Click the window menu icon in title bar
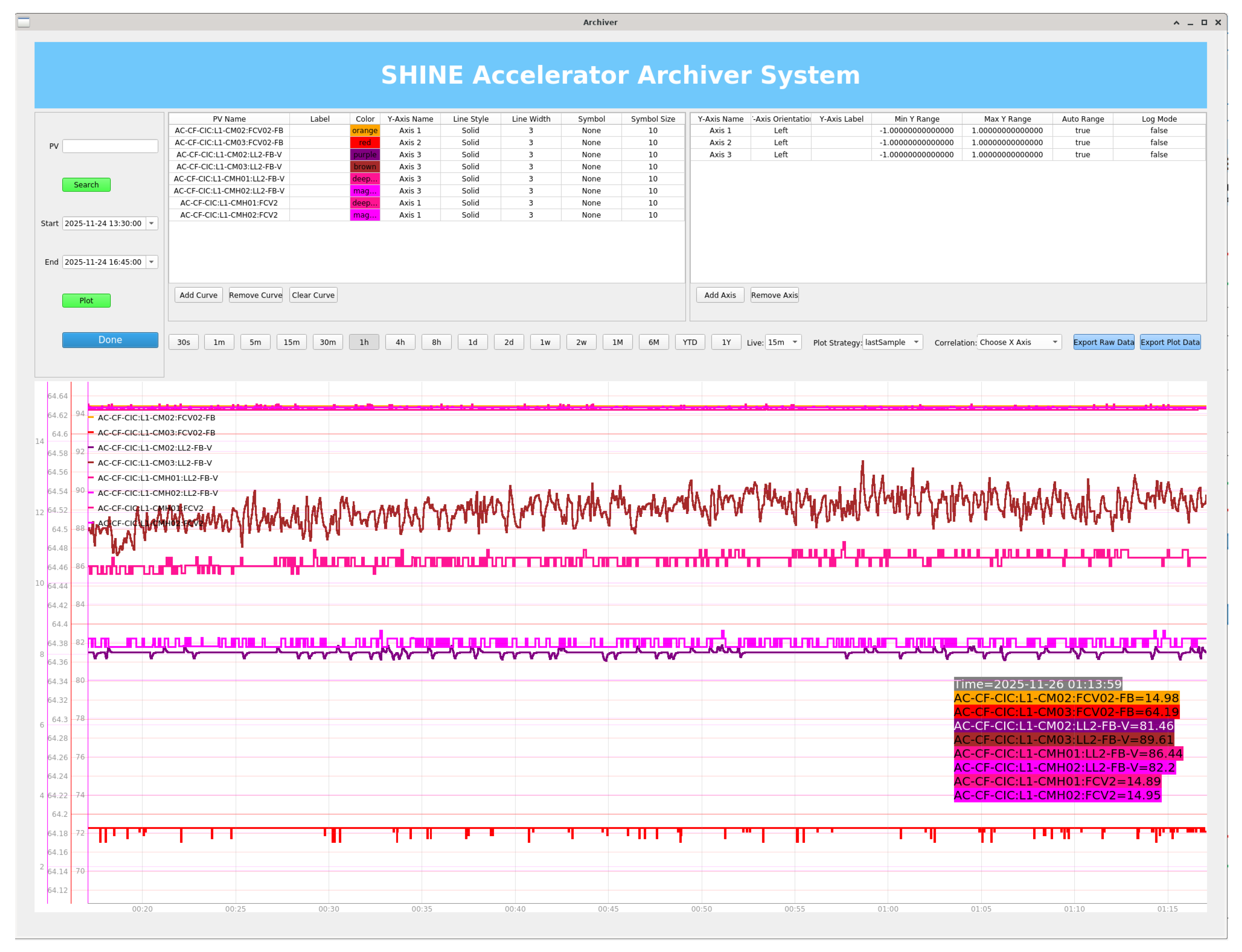 pos(23,22)
